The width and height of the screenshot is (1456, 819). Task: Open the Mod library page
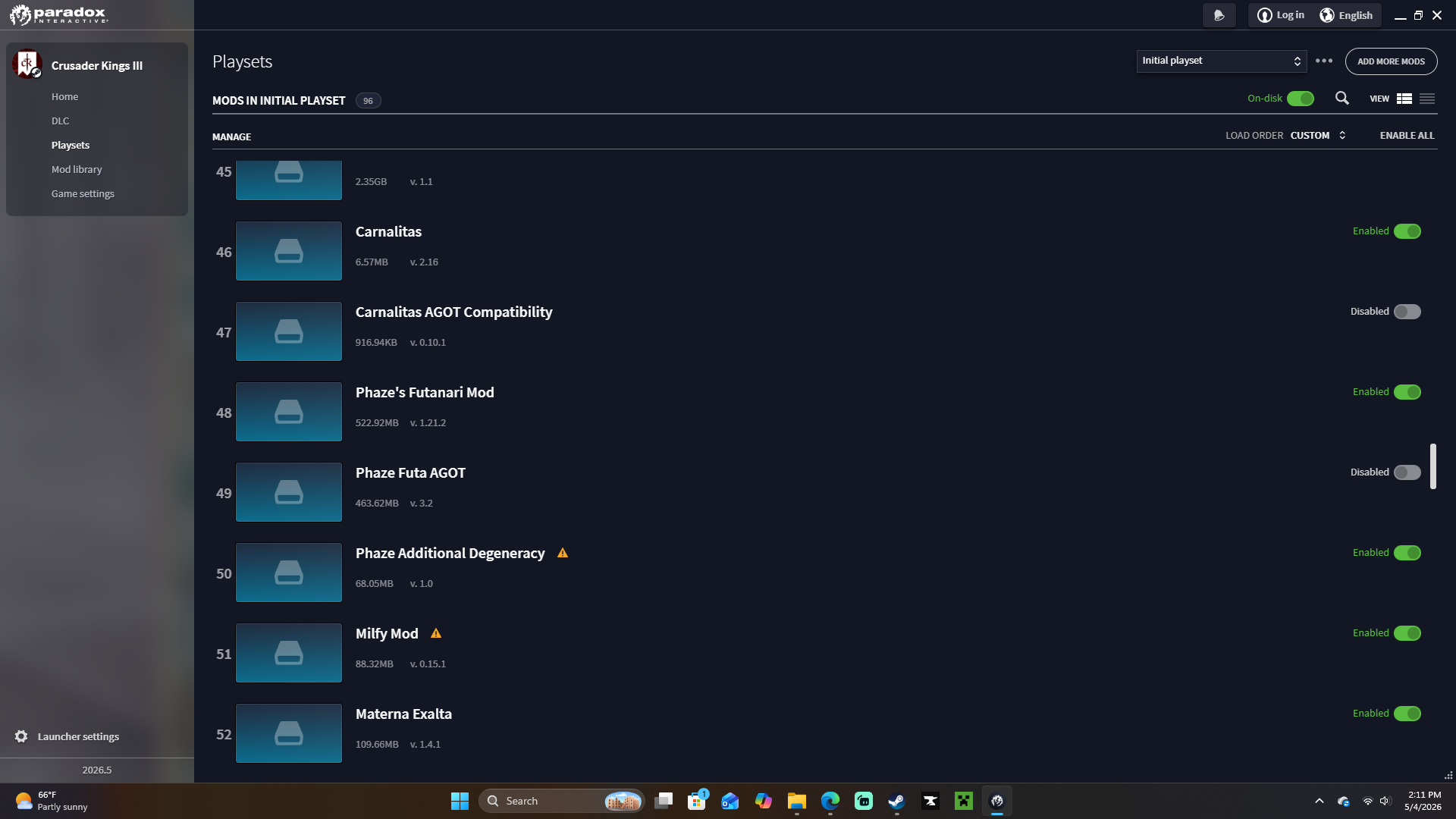pyautogui.click(x=77, y=169)
